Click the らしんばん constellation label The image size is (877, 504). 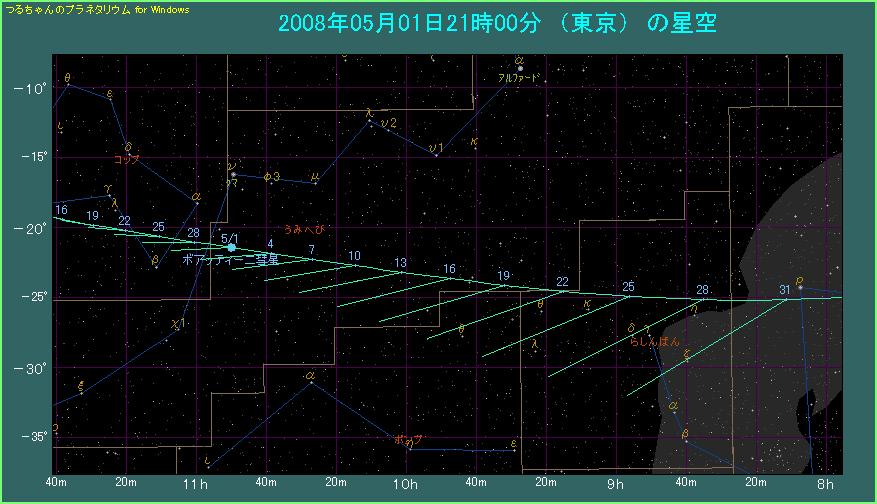point(654,342)
